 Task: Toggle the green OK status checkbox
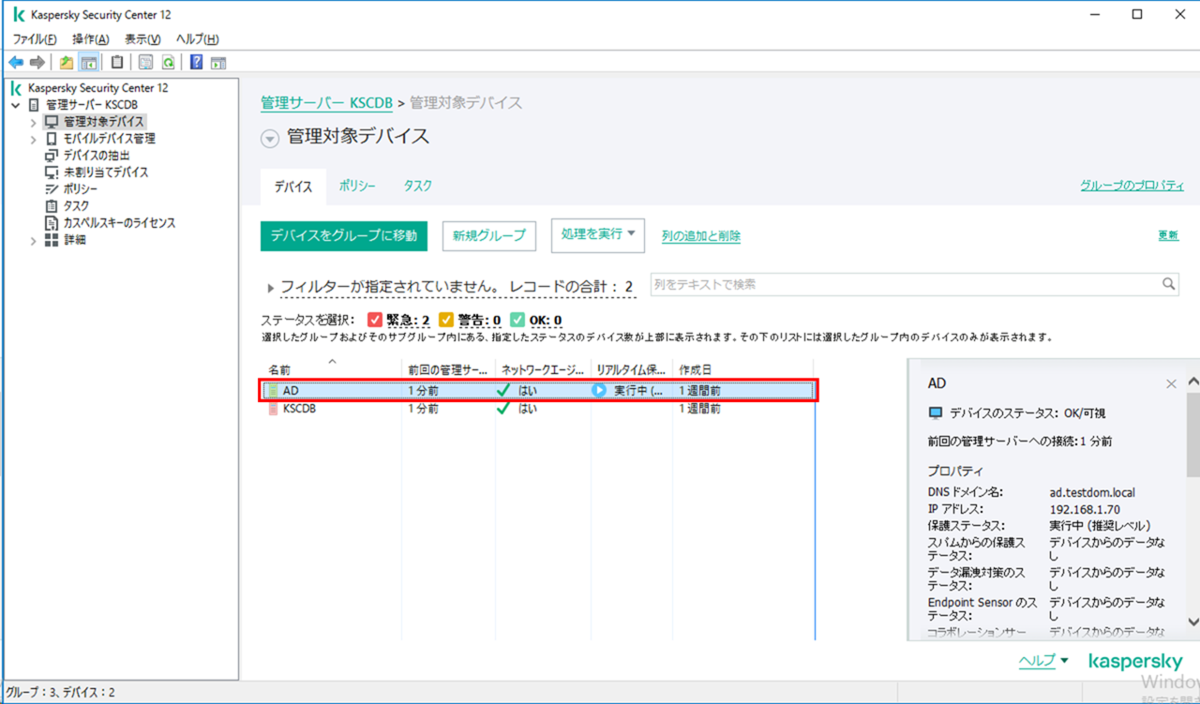coord(517,321)
